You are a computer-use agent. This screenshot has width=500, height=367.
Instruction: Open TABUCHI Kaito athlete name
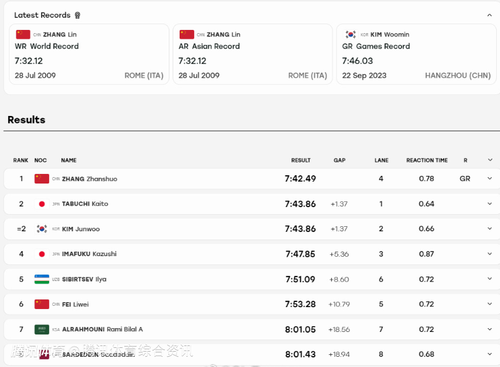click(85, 204)
